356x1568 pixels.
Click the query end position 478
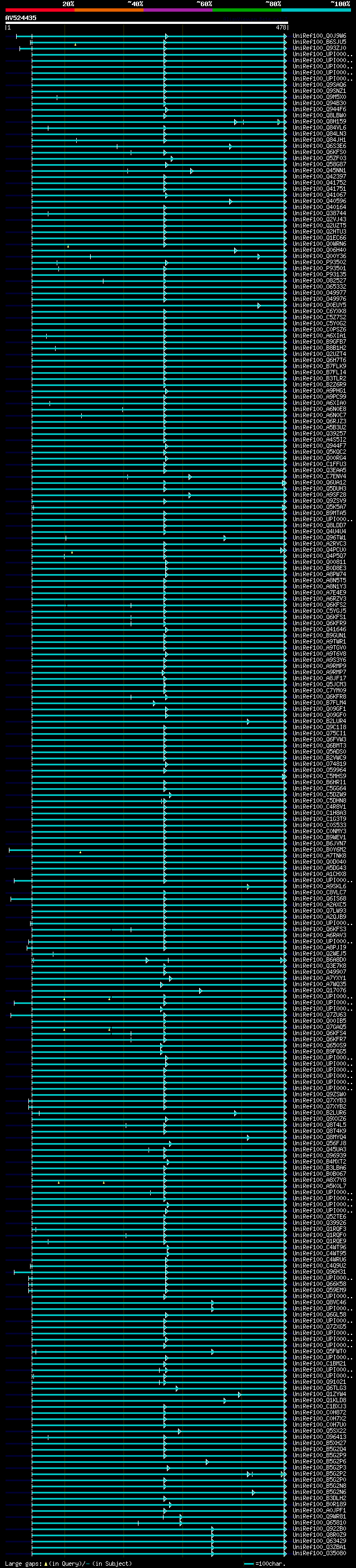coord(280,27)
